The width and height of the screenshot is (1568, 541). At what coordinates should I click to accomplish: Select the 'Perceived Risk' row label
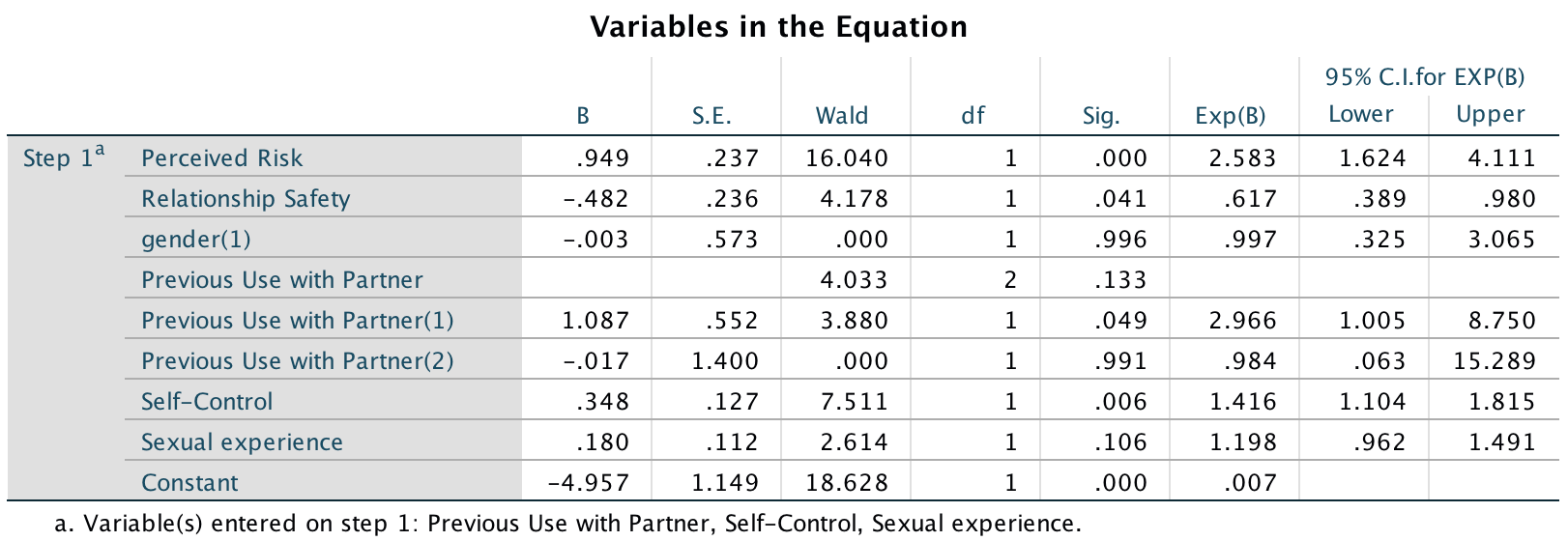pos(221,158)
